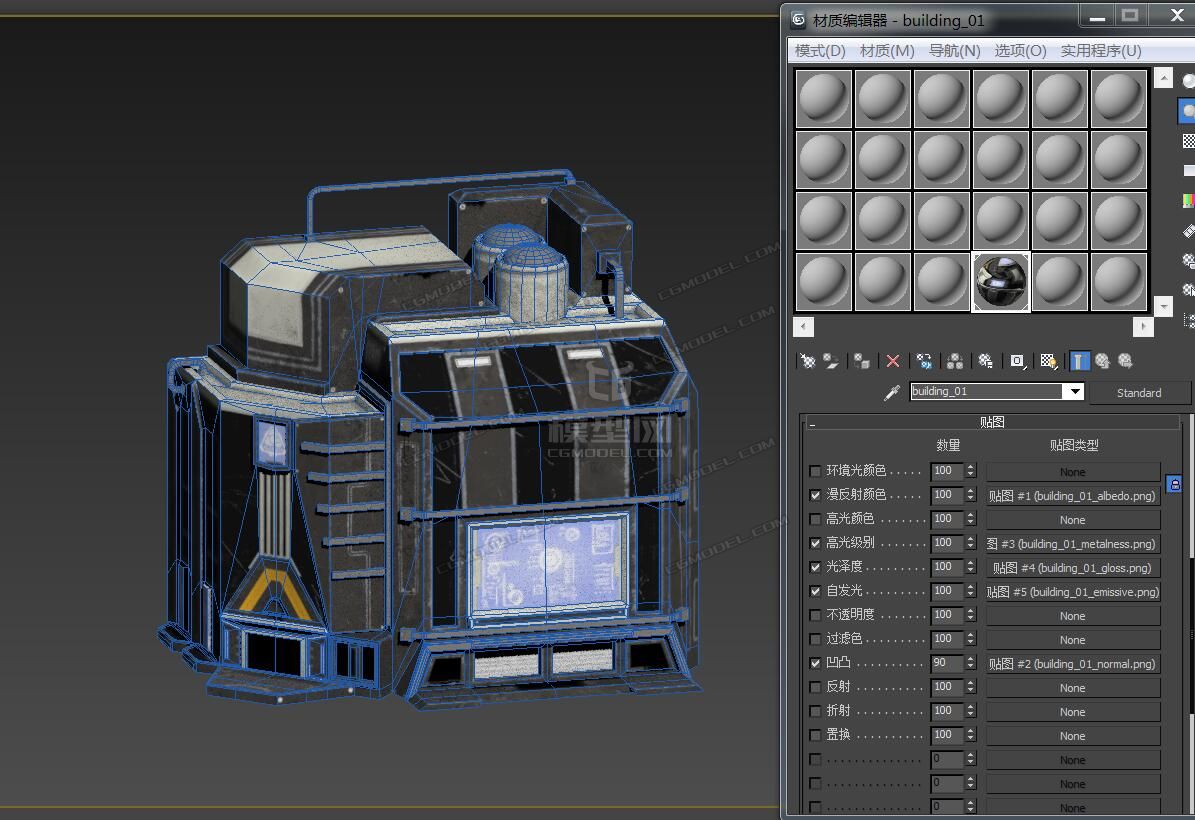Click the Video Color Check icon
This screenshot has height=820, width=1195.
[x=1187, y=200]
